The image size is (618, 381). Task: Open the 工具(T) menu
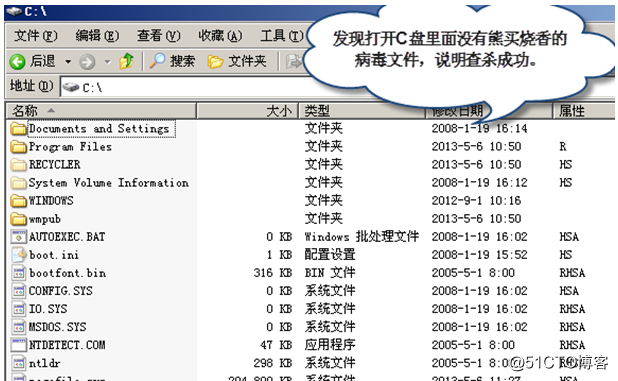coord(281,36)
